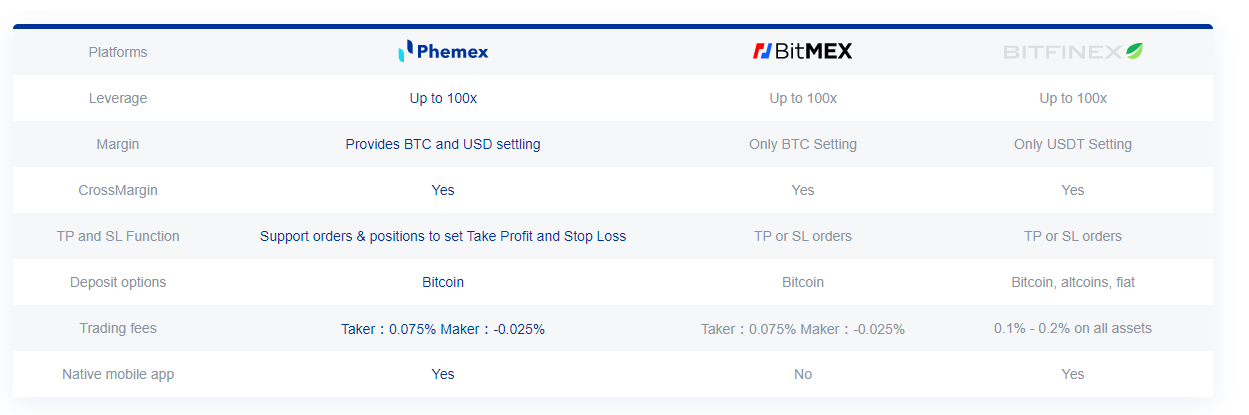Click the BitMEX logo
The image size is (1249, 415).
click(x=802, y=51)
